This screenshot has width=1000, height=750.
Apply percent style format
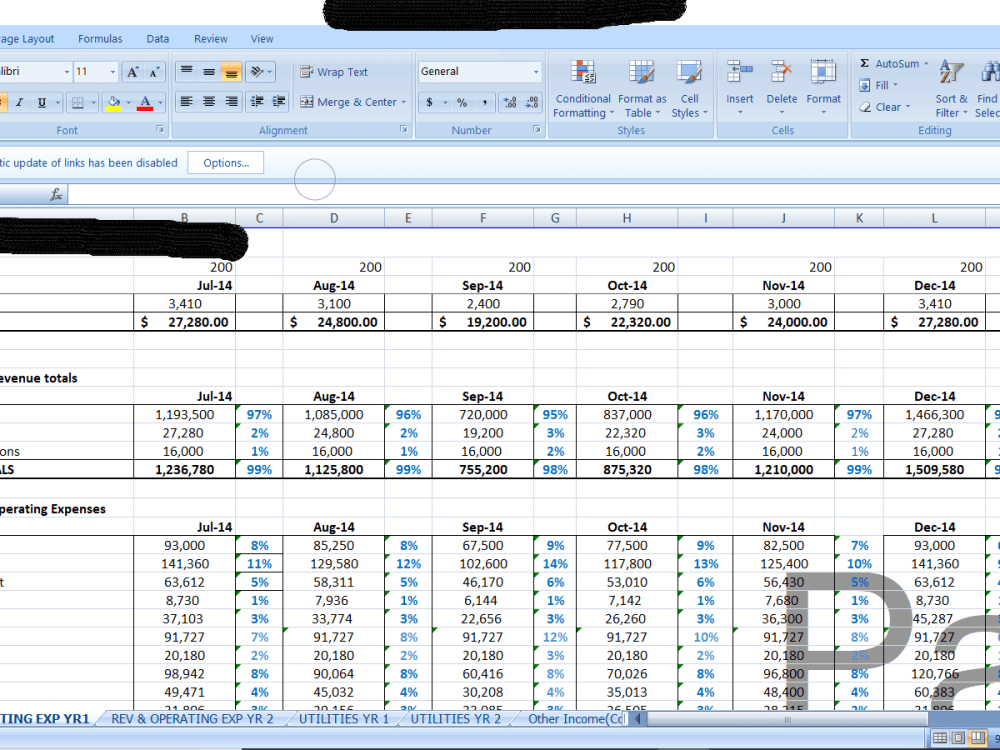[x=462, y=102]
